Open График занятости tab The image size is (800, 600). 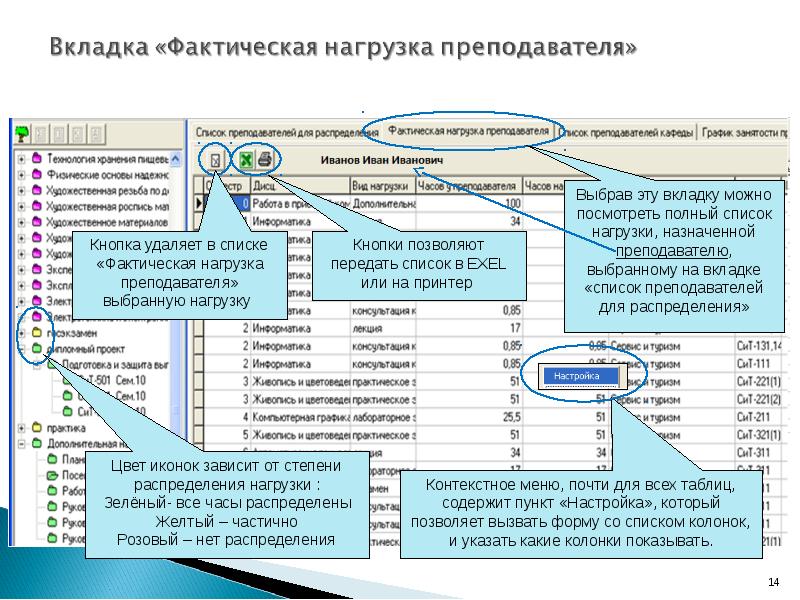pyautogui.click(x=746, y=132)
